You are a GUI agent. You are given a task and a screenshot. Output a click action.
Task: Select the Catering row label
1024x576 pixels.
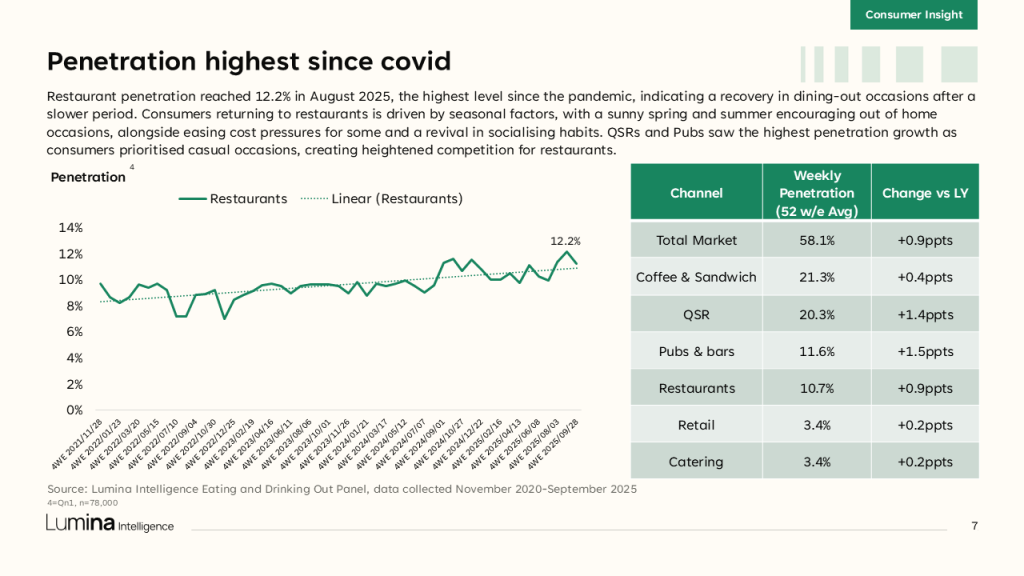[696, 461]
